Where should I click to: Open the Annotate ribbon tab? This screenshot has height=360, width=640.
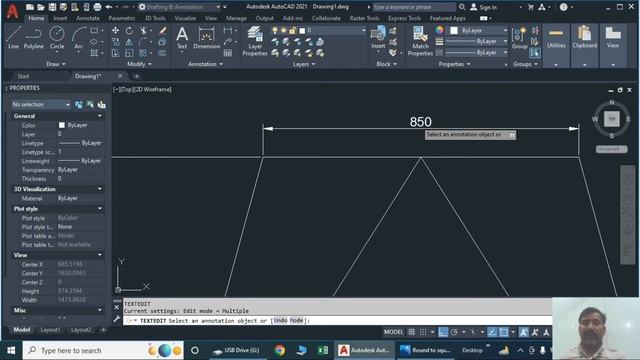tap(88, 18)
